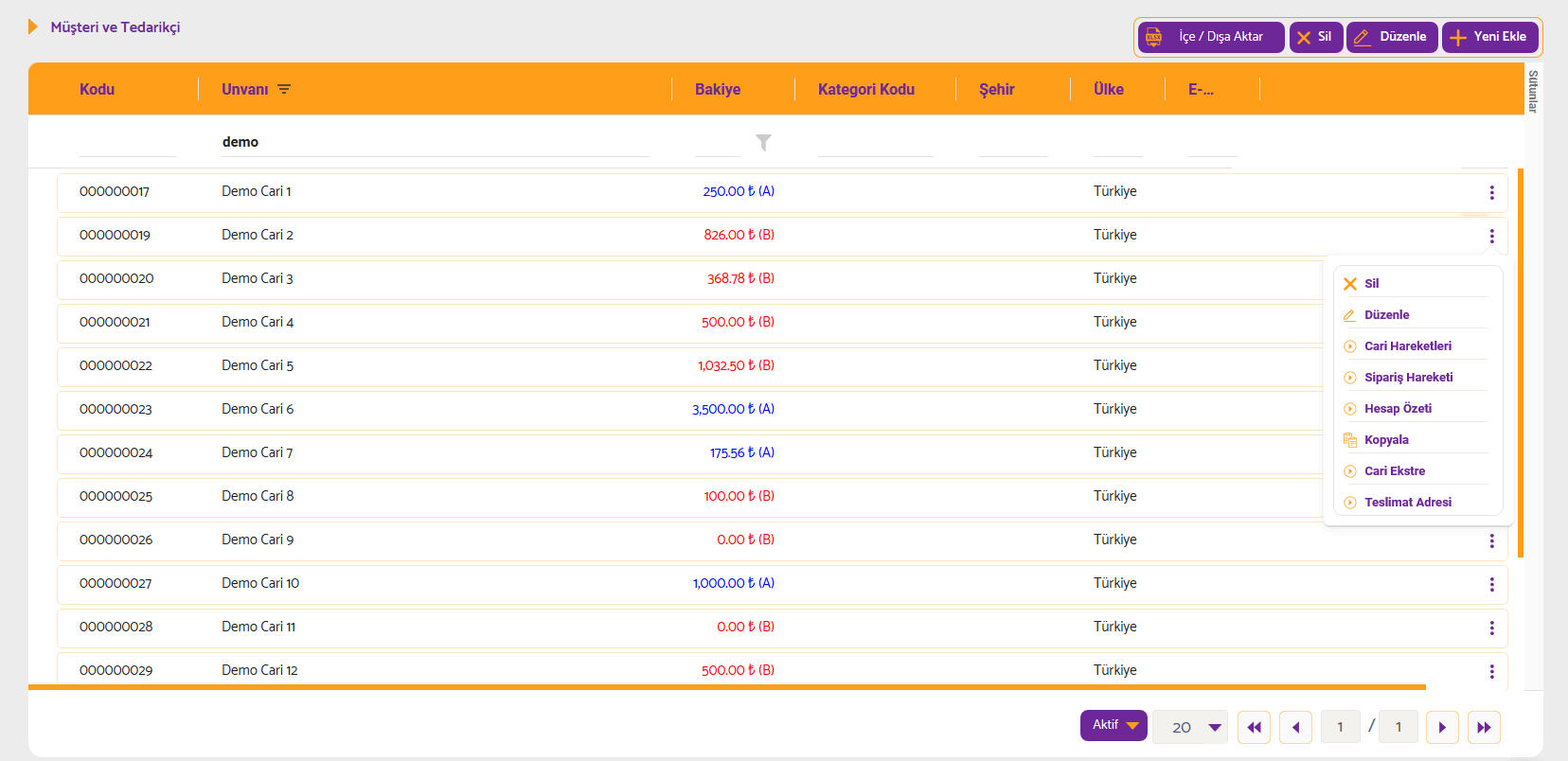Click code 000000028
The image size is (1568, 761).
(x=116, y=627)
